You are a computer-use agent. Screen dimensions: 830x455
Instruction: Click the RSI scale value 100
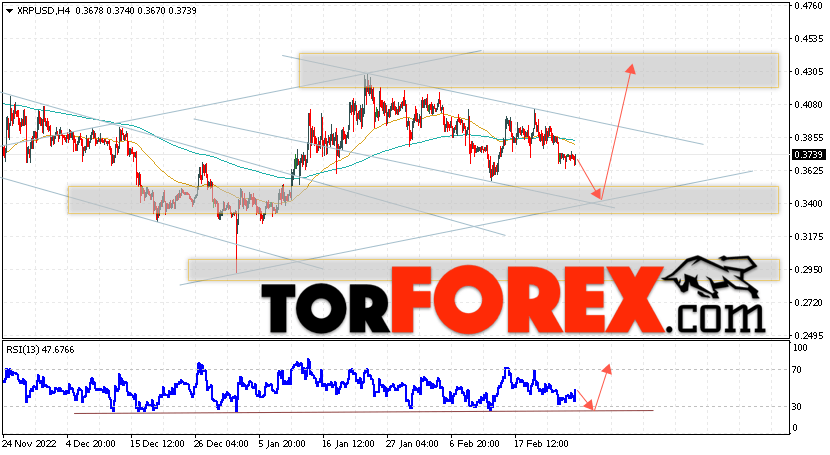click(x=800, y=348)
